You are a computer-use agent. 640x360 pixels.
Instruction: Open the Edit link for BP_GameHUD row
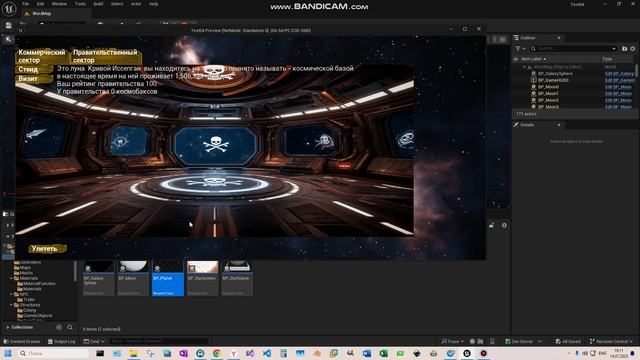coord(619,80)
